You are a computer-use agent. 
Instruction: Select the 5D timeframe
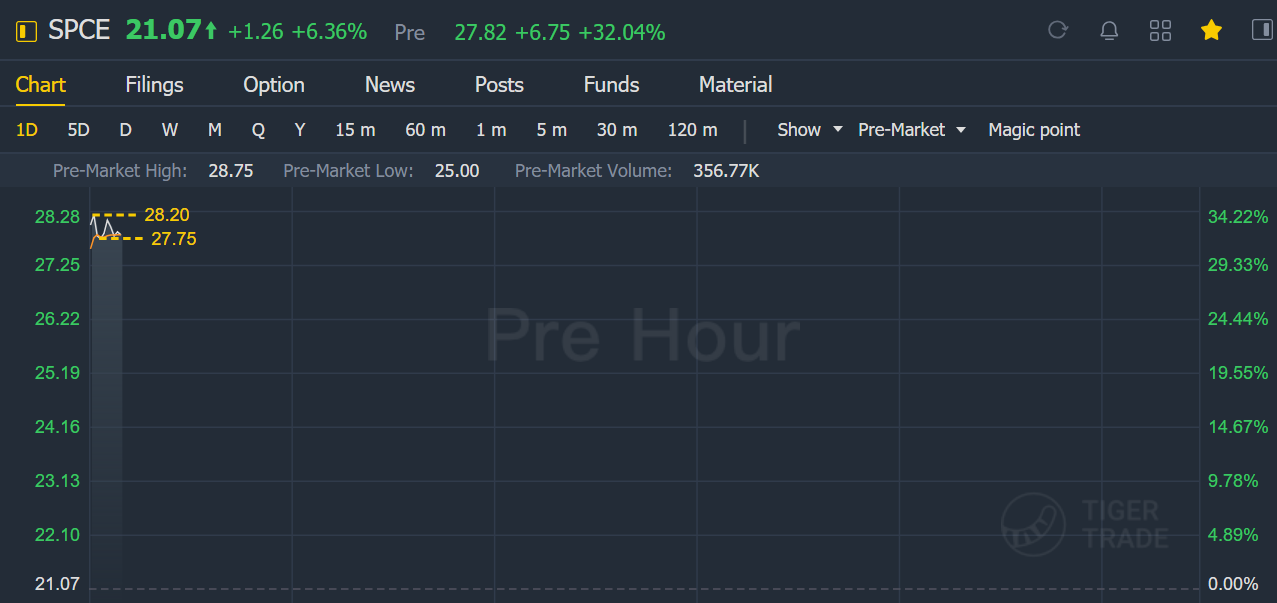coord(78,130)
